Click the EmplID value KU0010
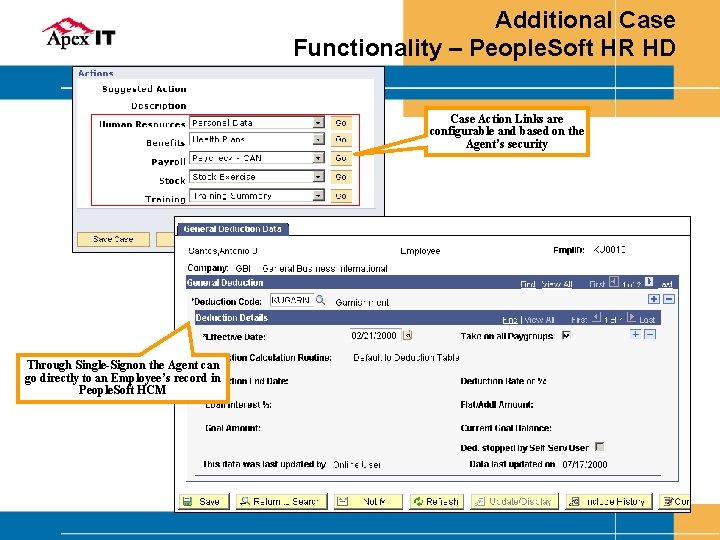The height and width of the screenshot is (540, 720). [609, 249]
